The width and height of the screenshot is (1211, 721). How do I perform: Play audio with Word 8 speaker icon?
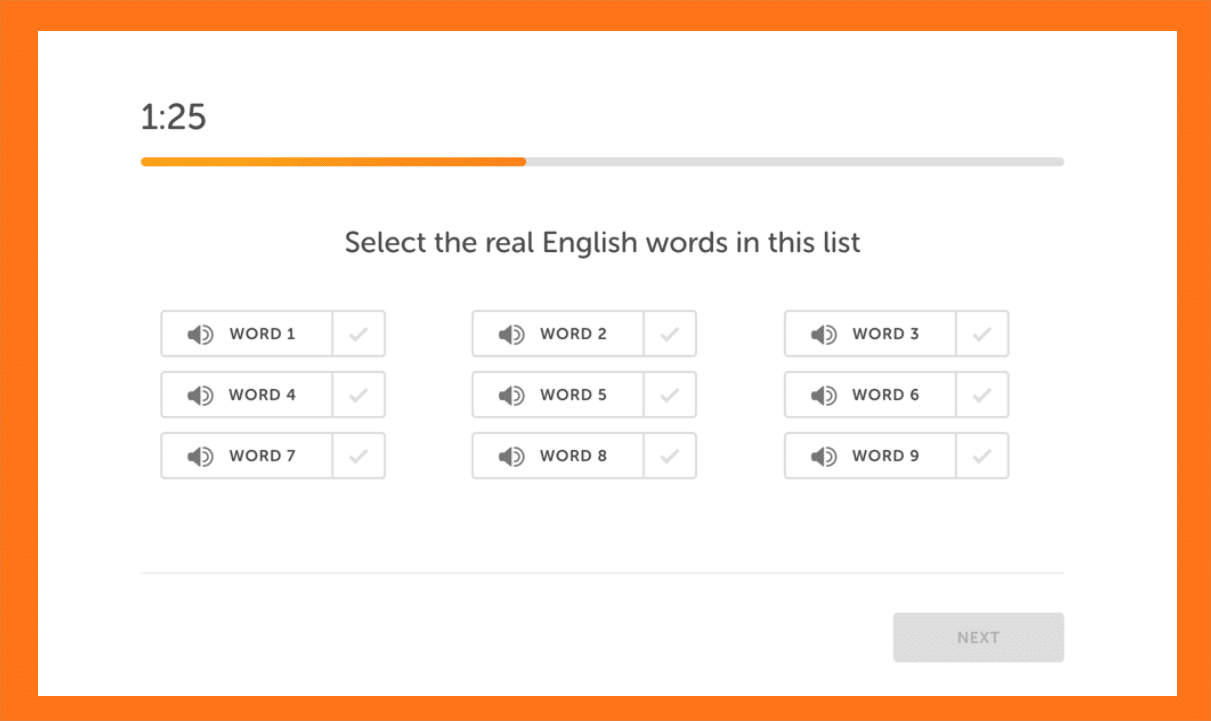[512, 456]
